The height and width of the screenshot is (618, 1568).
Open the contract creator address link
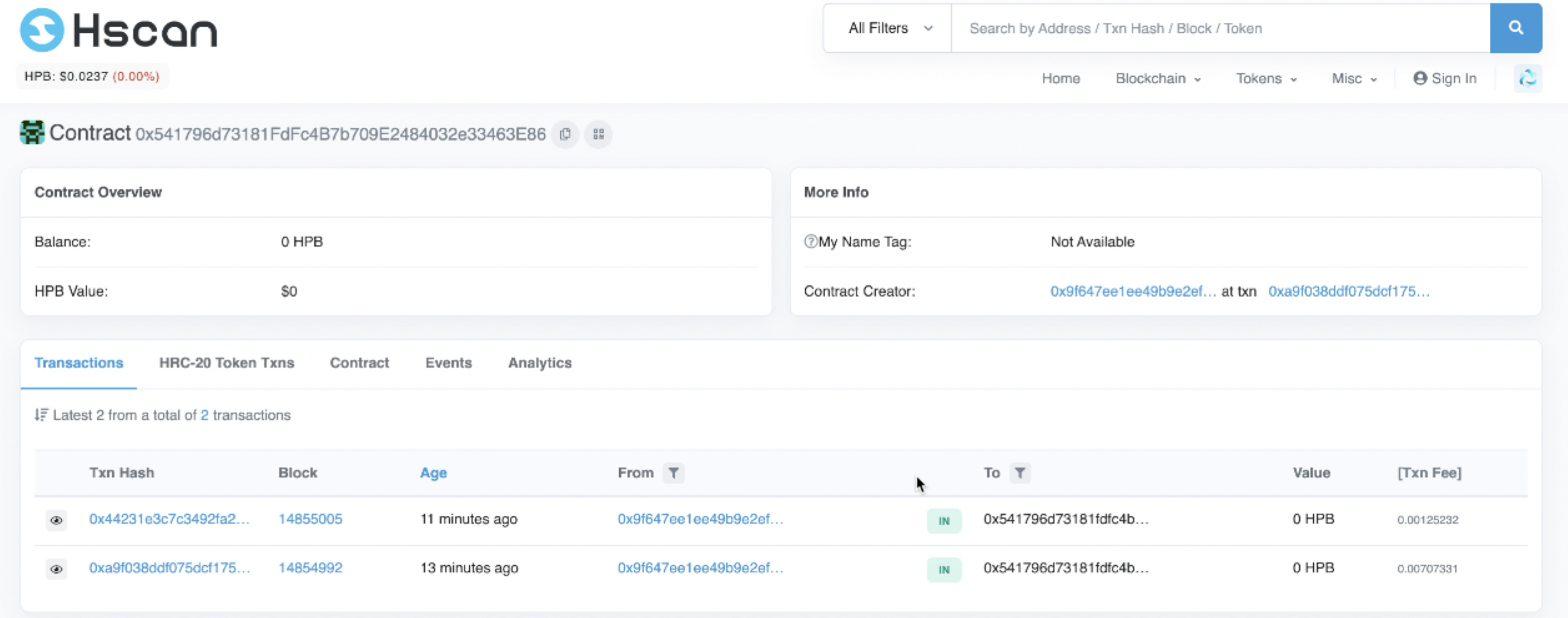[x=1132, y=292]
